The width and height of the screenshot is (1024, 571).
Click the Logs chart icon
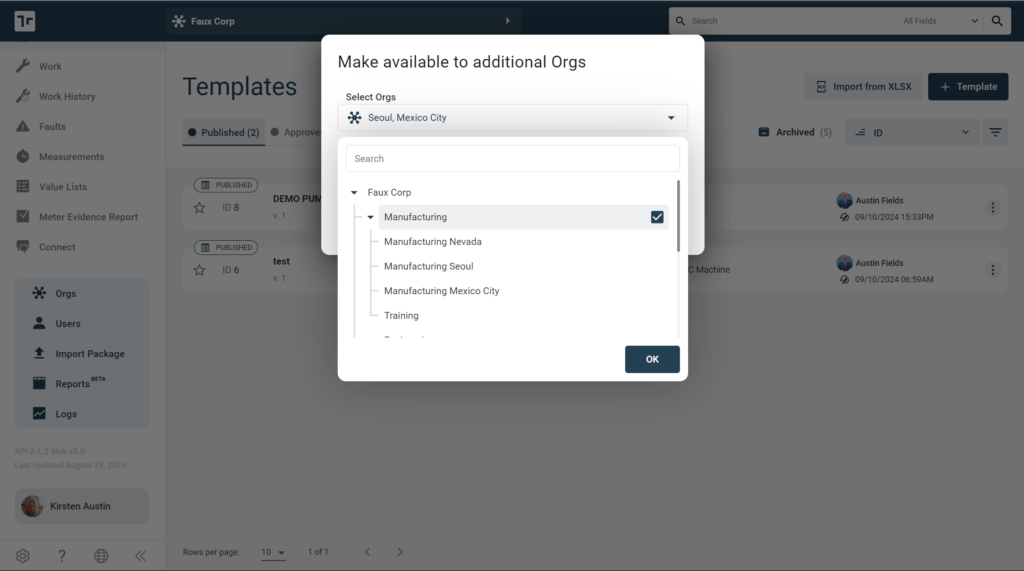(39, 413)
